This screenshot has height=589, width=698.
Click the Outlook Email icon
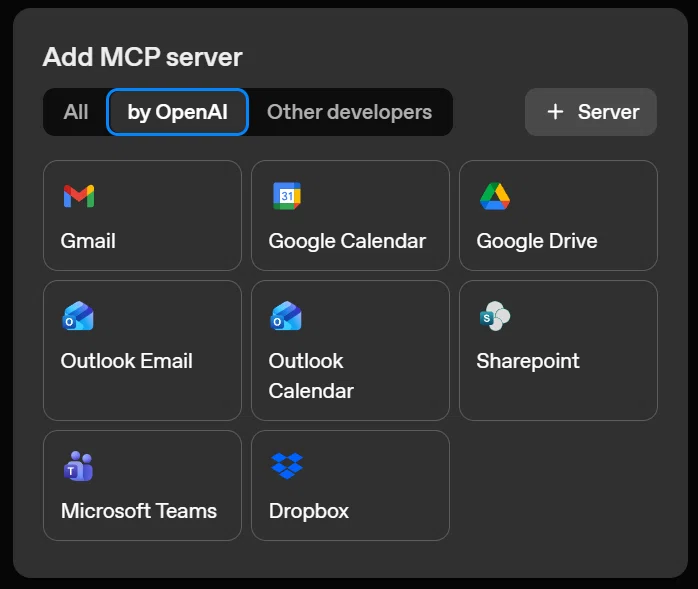(x=78, y=316)
